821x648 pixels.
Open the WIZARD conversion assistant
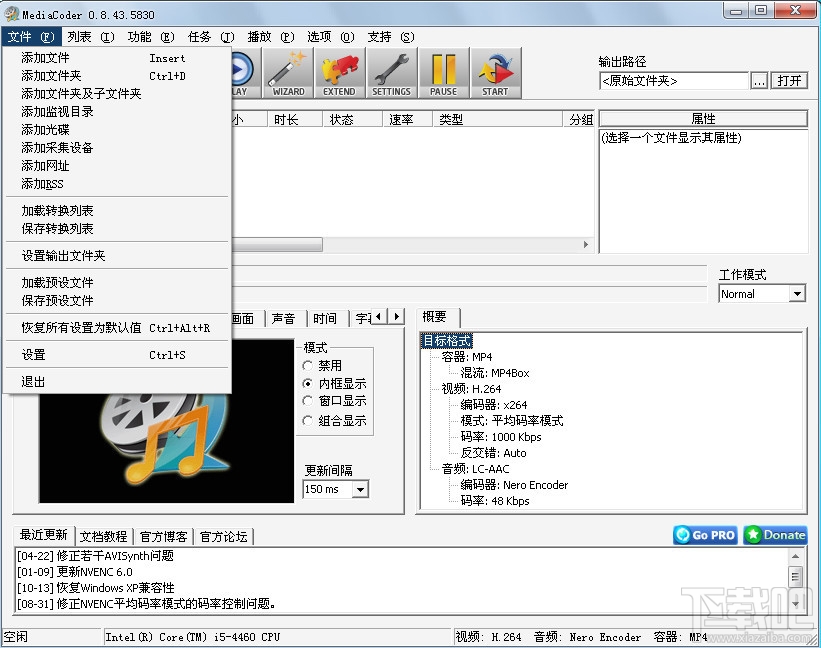pyautogui.click(x=287, y=72)
